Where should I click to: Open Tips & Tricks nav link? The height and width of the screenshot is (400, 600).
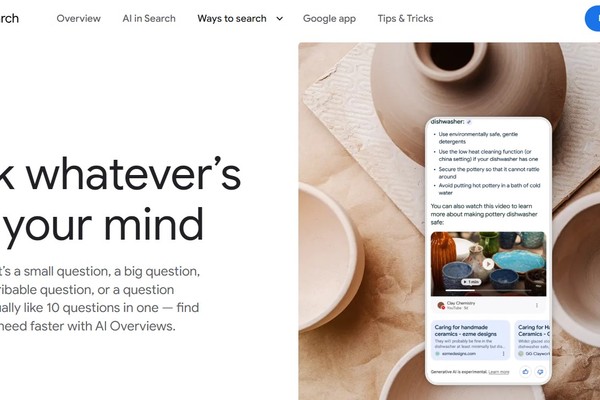[405, 18]
